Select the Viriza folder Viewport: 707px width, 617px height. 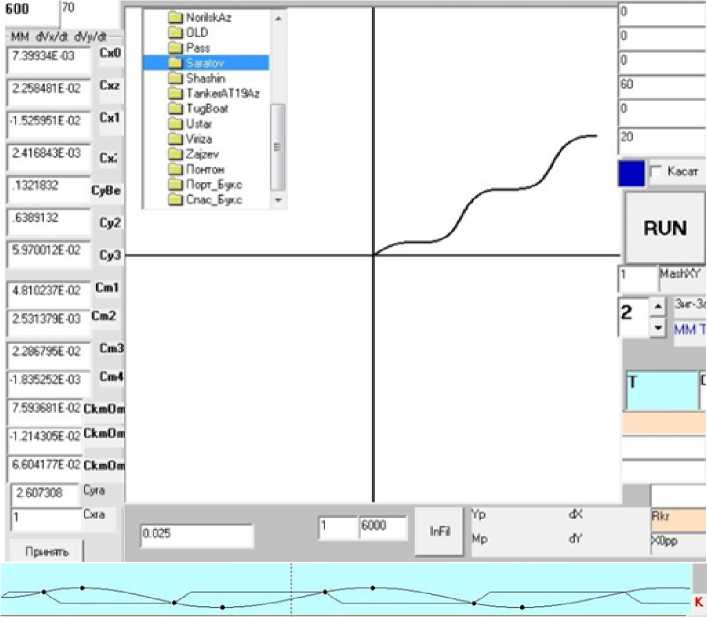[x=190, y=139]
